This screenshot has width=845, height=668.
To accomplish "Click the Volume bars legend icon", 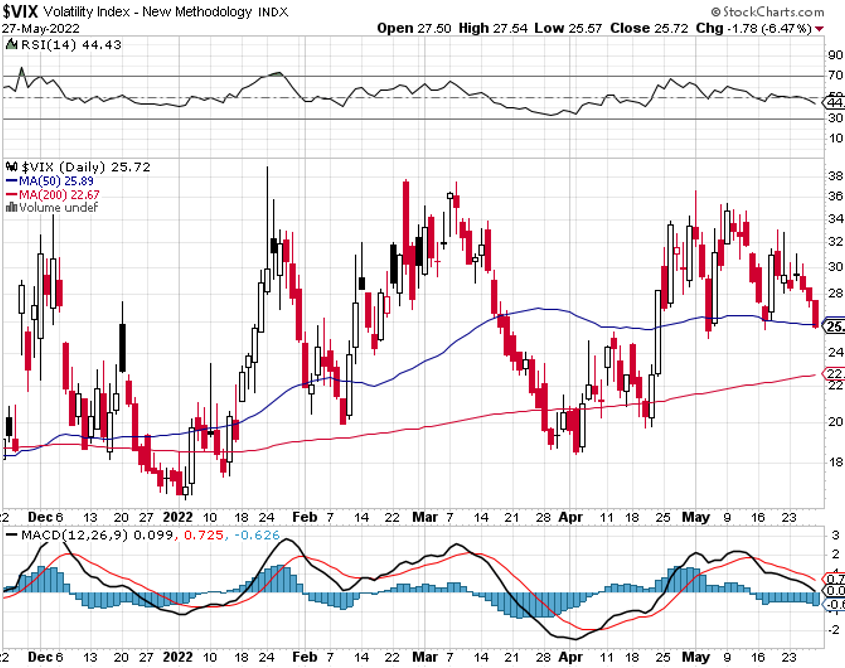I will pos(11,207).
